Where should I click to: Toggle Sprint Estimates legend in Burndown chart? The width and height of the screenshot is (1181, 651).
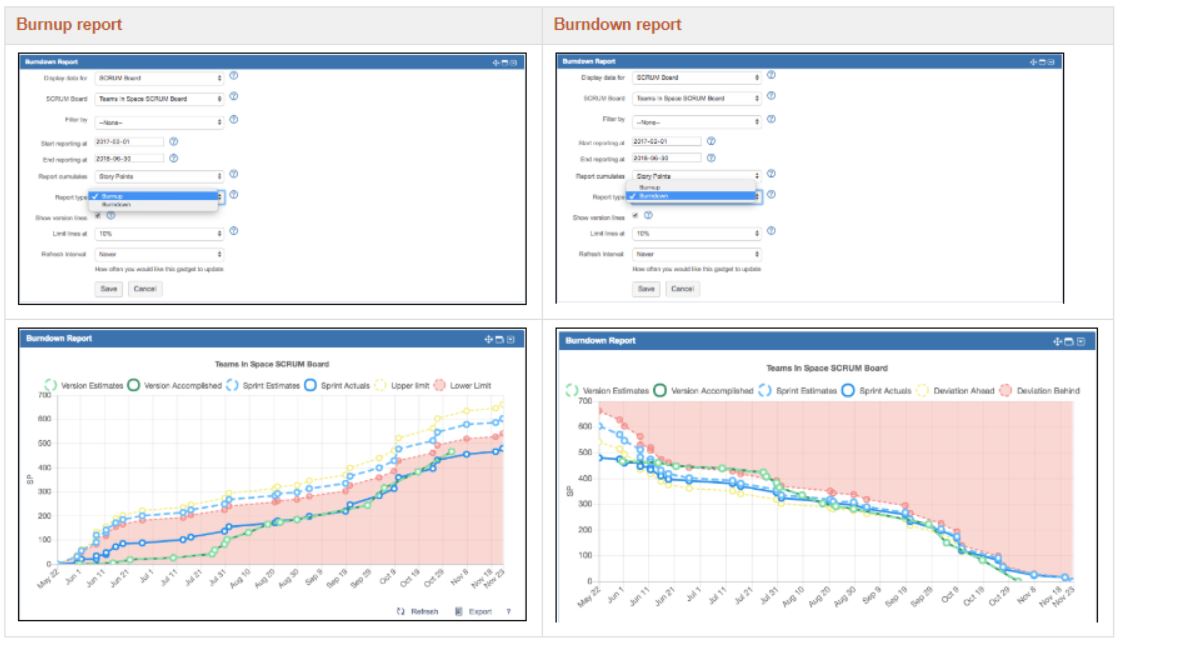click(798, 391)
